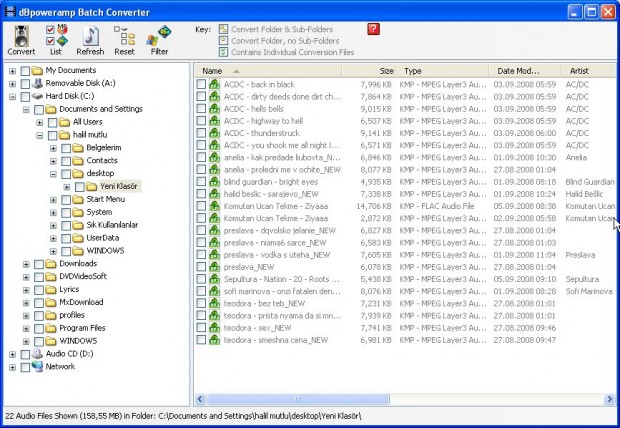Screen dimensions: 620x428
Task: Select file anelia - kak predade lubovta
Action: click(282, 157)
